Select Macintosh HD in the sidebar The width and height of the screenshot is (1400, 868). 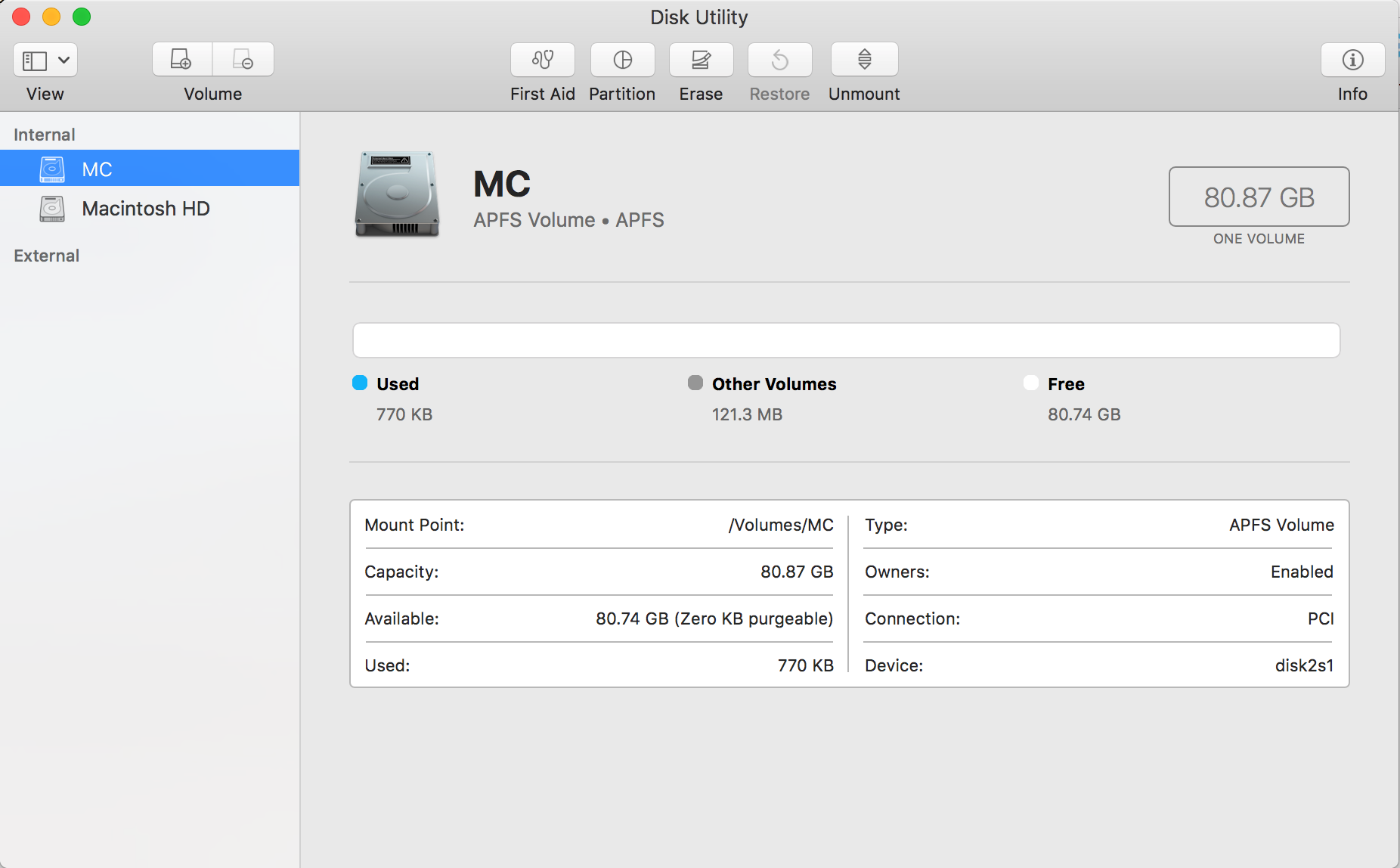coord(145,209)
